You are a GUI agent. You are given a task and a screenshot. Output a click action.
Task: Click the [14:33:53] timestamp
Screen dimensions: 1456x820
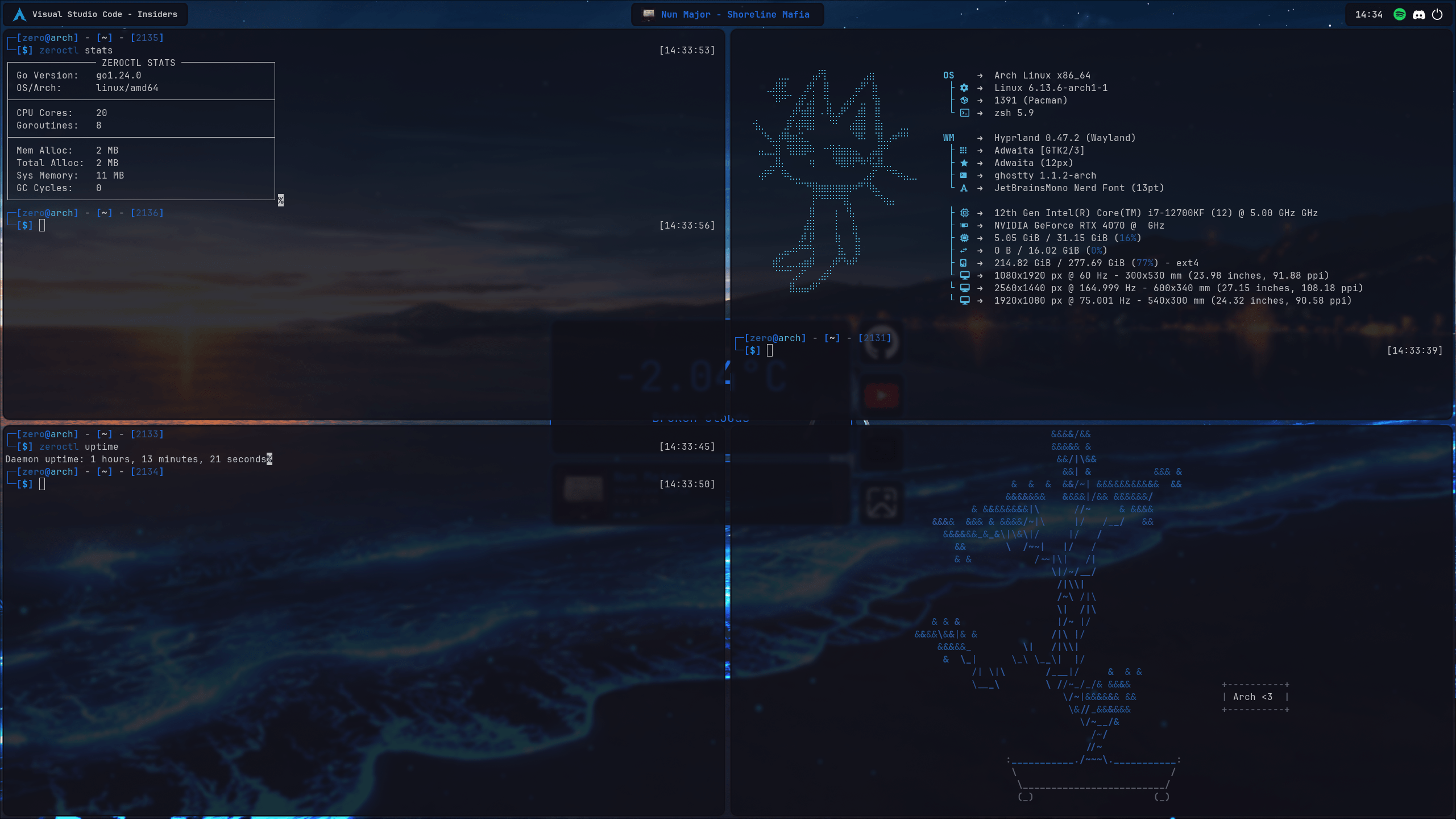tap(687, 50)
